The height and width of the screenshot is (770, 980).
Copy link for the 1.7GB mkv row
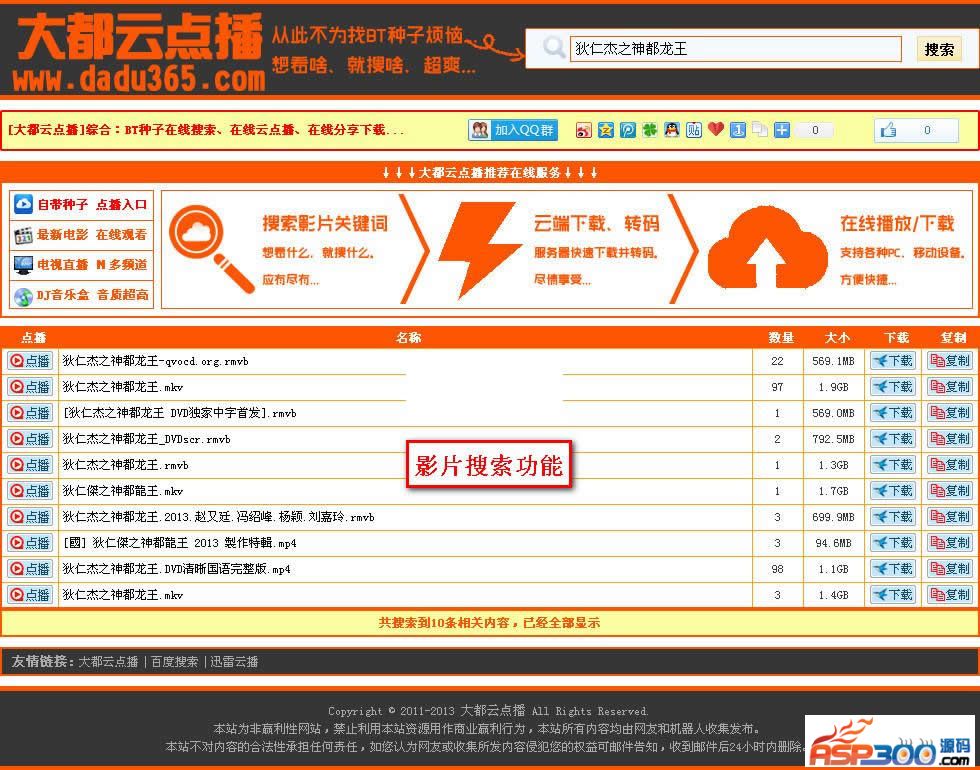tap(949, 491)
